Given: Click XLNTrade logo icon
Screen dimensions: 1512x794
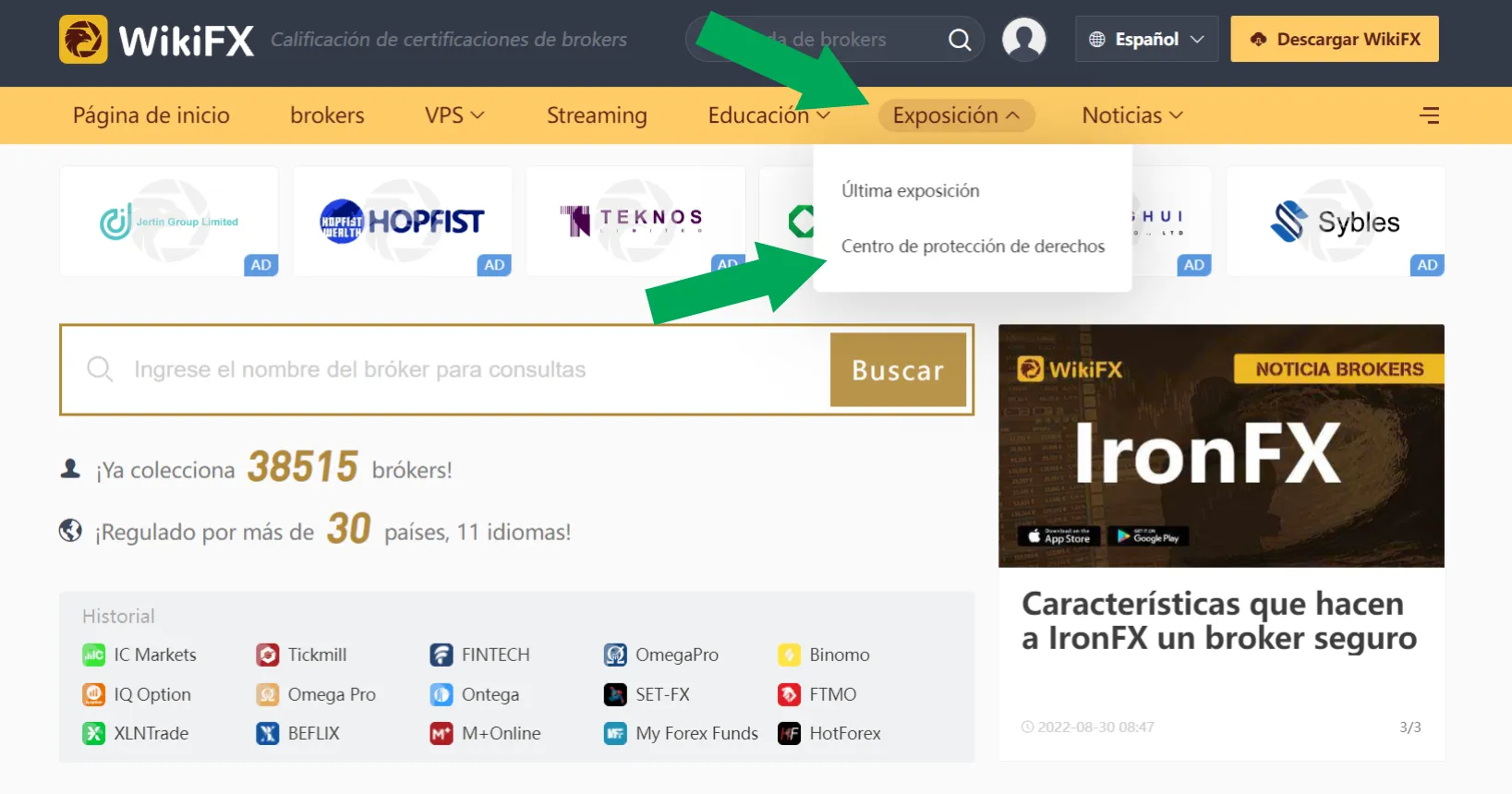Looking at the screenshot, I should (94, 733).
